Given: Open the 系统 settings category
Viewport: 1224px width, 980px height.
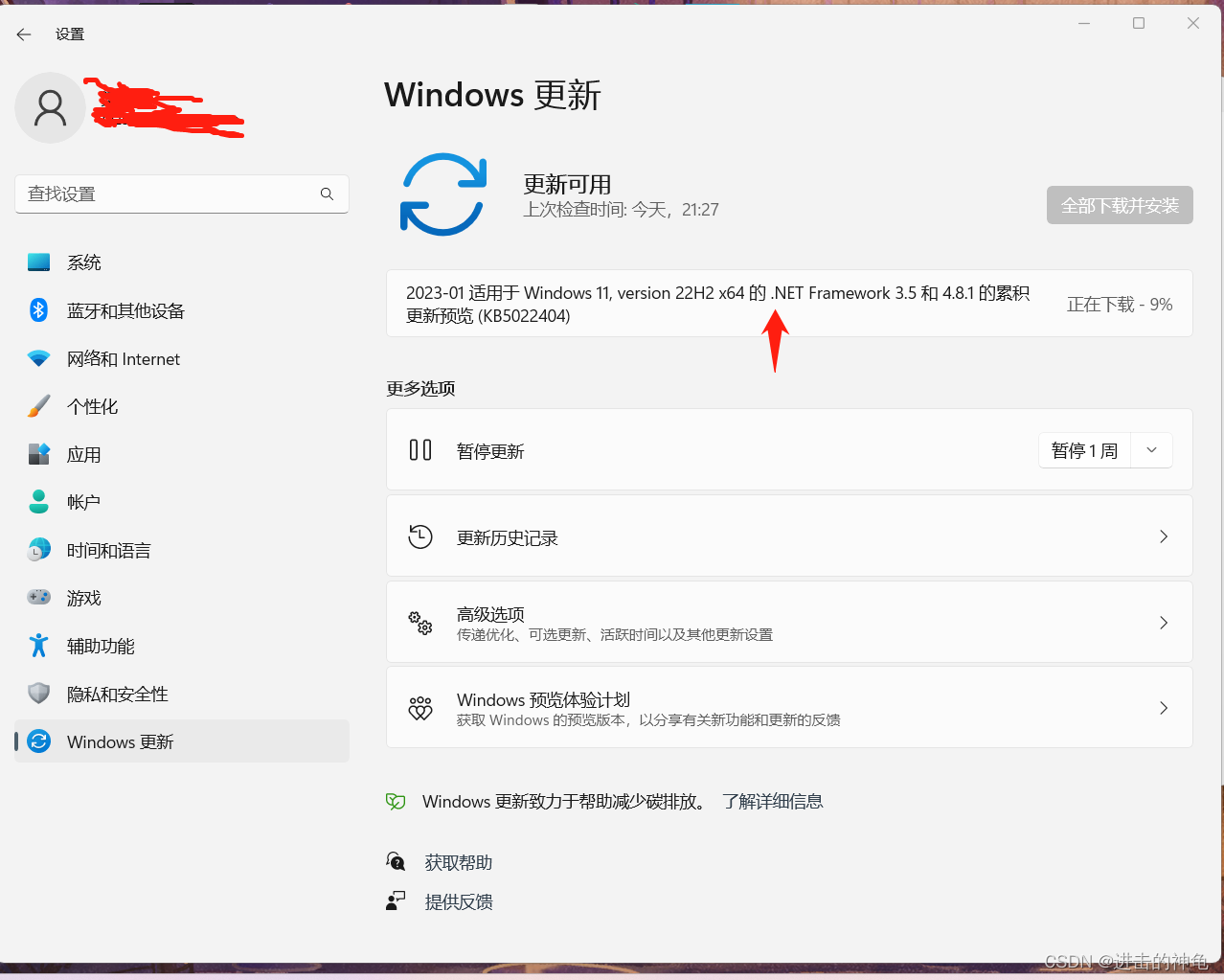Looking at the screenshot, I should pyautogui.click(x=182, y=262).
